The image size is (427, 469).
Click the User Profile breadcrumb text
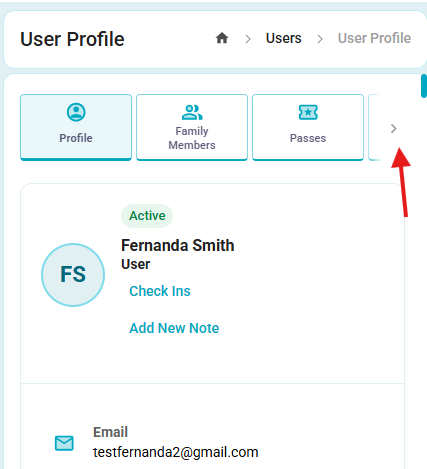[374, 38]
